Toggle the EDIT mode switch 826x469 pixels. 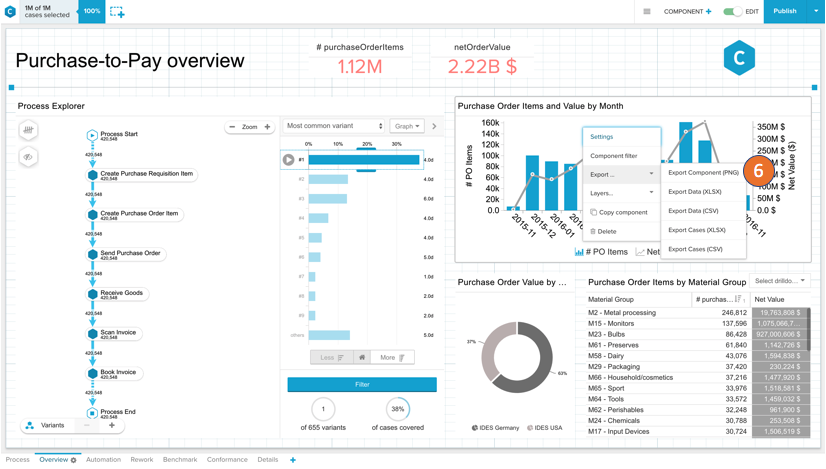click(x=733, y=12)
